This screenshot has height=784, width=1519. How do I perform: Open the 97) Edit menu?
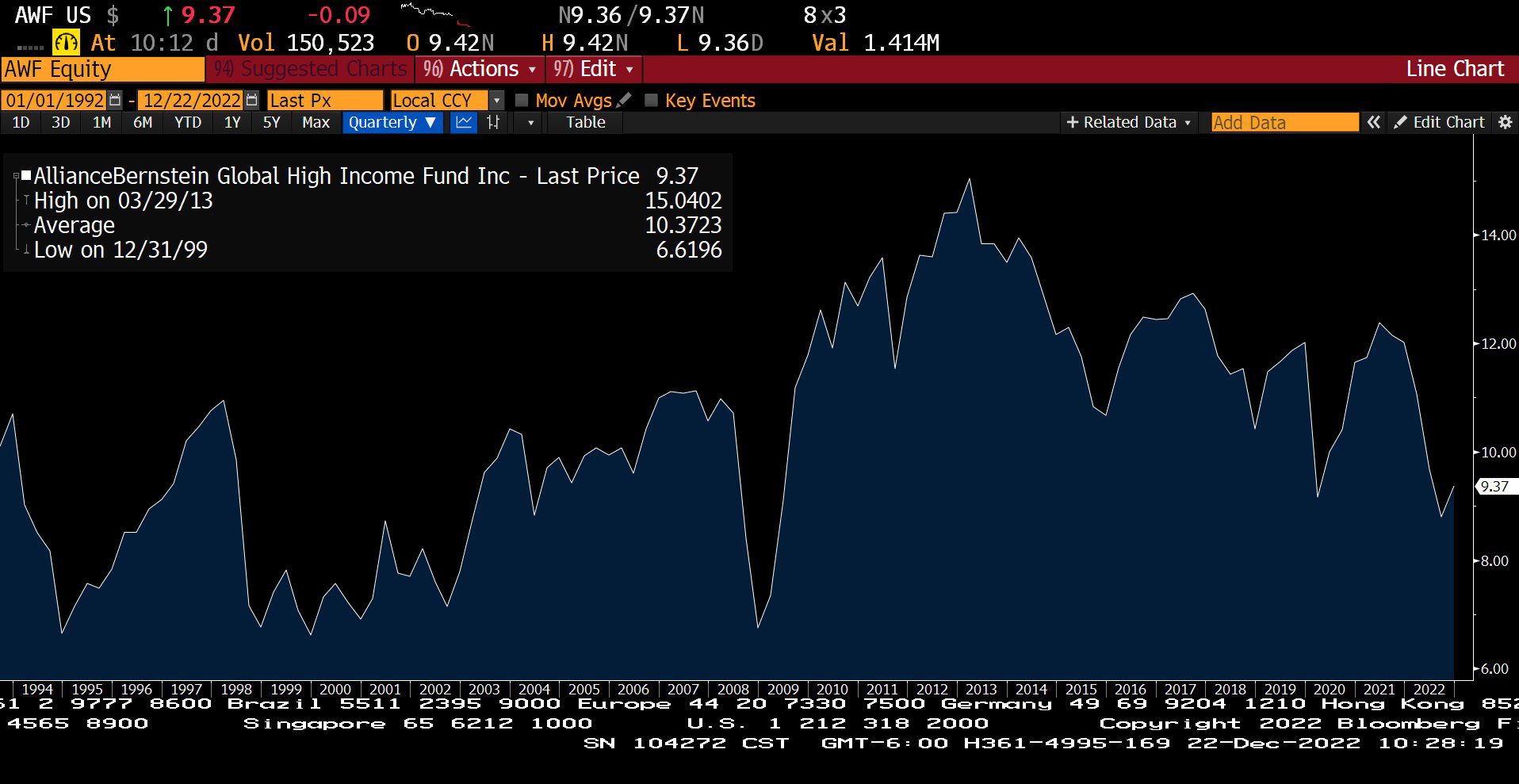(x=594, y=69)
